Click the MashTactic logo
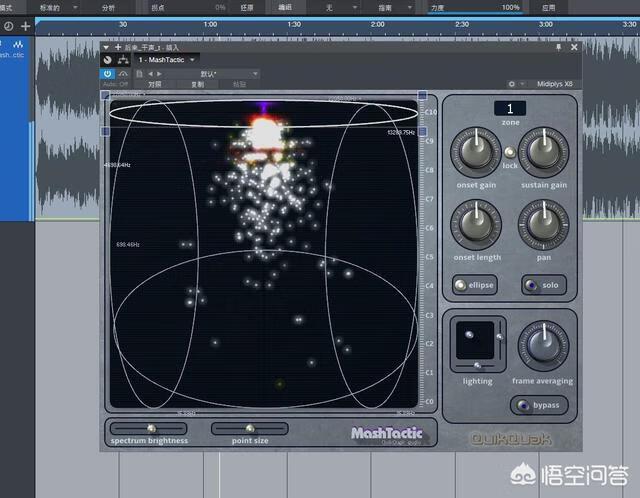Viewport: 640px width, 498px height. coord(387,434)
